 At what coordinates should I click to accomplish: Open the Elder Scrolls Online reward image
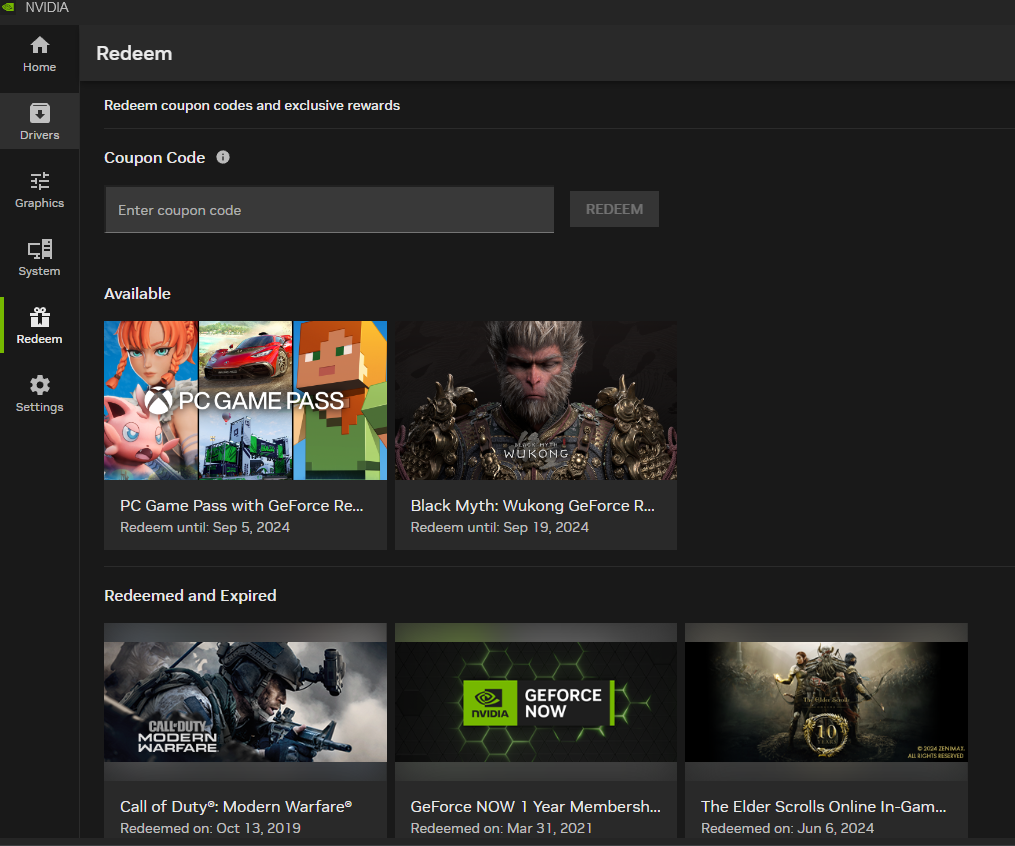826,702
